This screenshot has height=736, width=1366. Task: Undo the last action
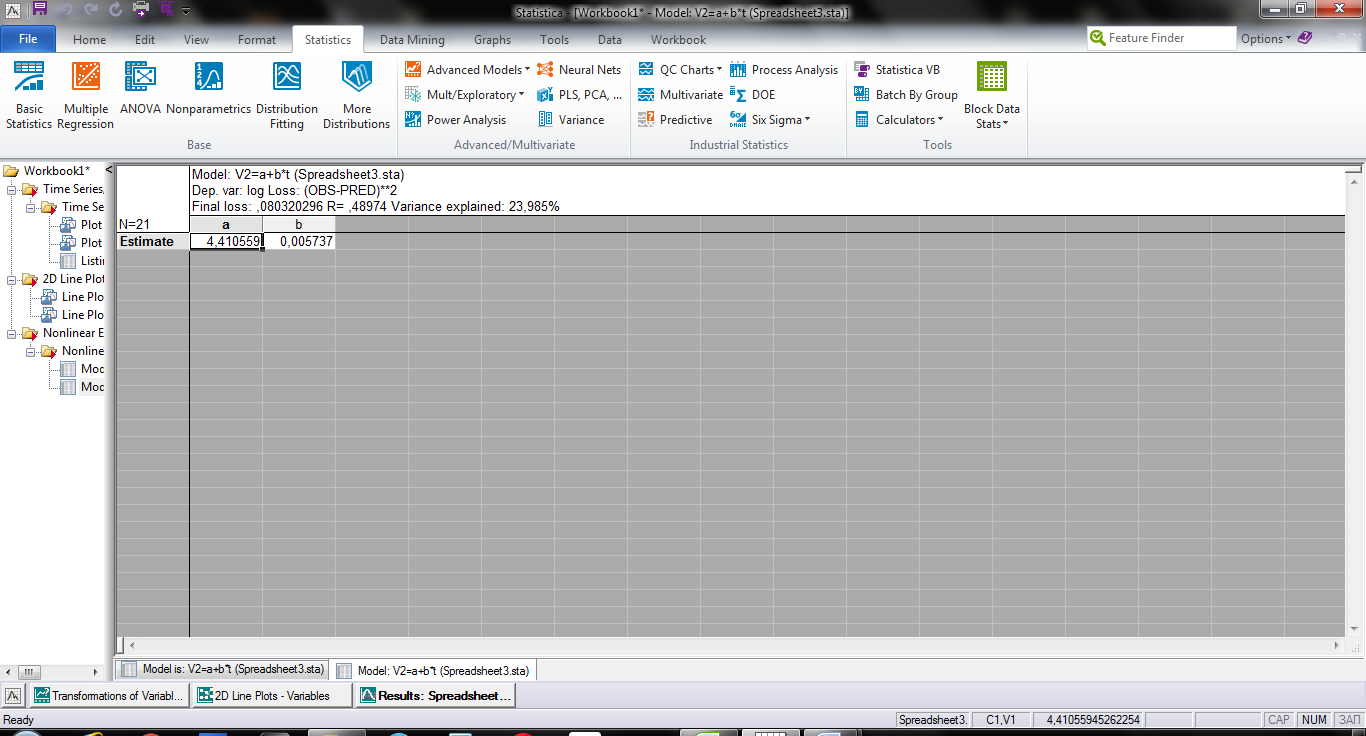(x=65, y=10)
